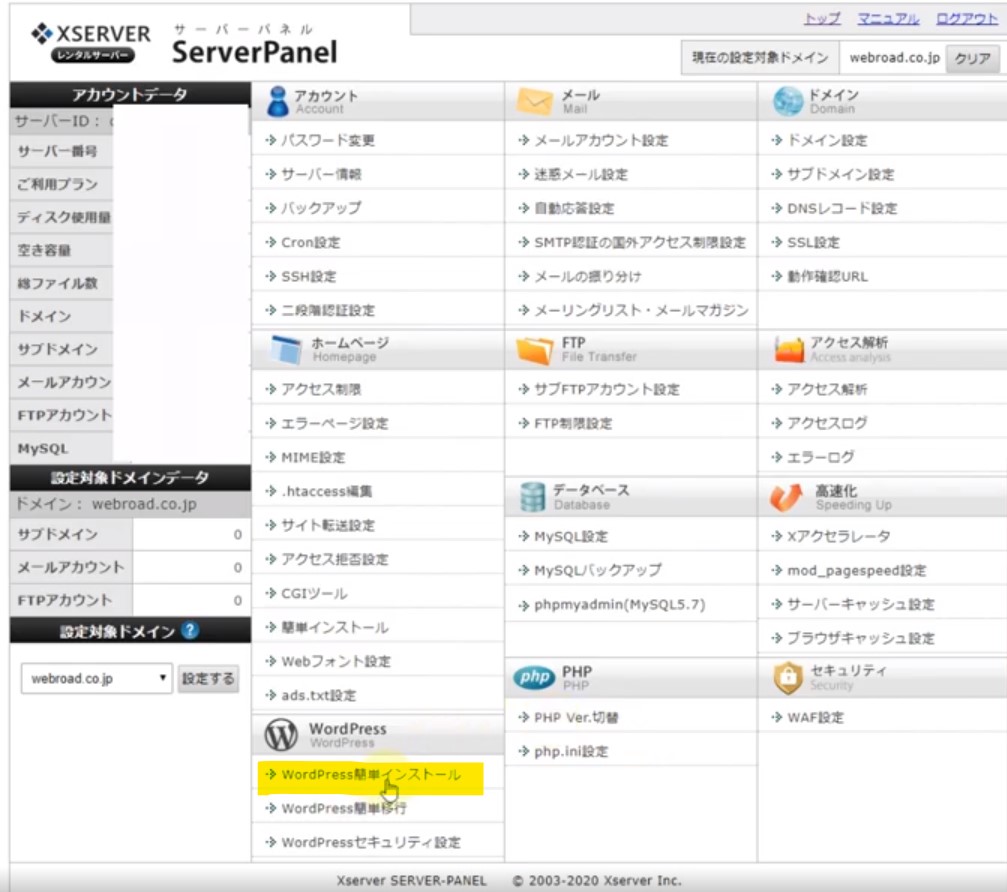Open Xアクセラレータ
This screenshot has height=892, width=1007.
coord(838,536)
